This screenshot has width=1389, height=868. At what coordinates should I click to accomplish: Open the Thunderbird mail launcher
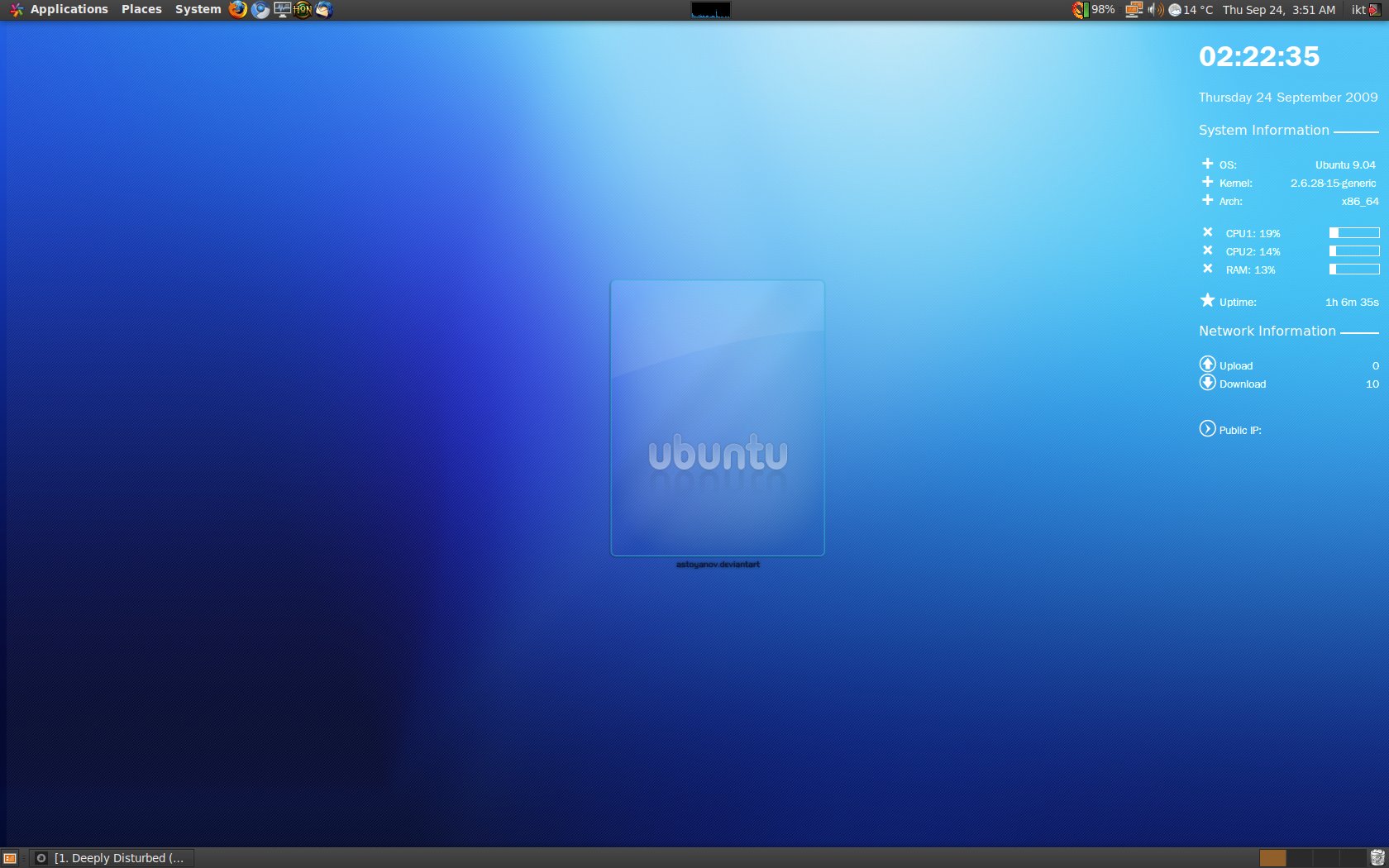tap(324, 10)
